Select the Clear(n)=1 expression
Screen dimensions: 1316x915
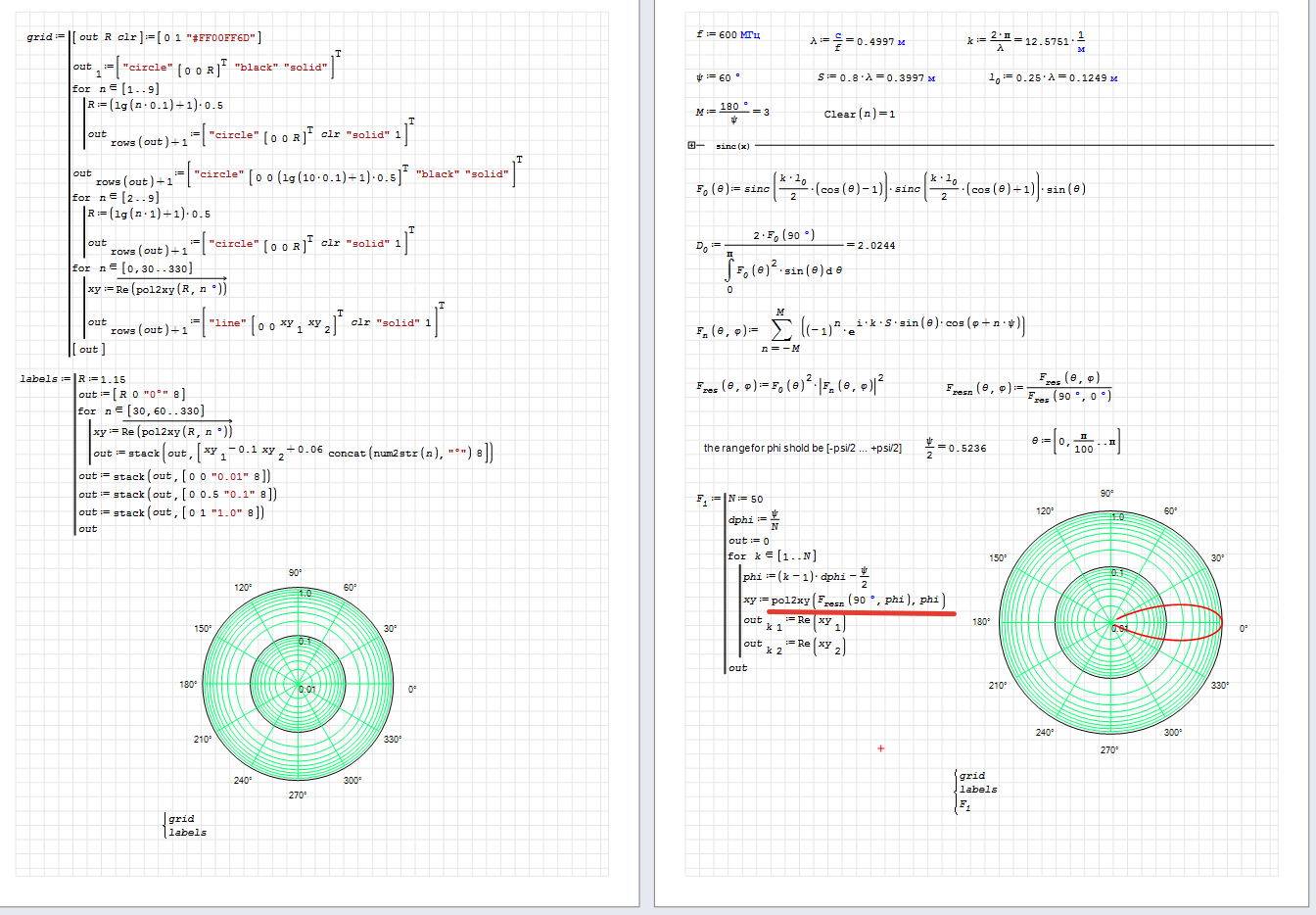[x=859, y=114]
